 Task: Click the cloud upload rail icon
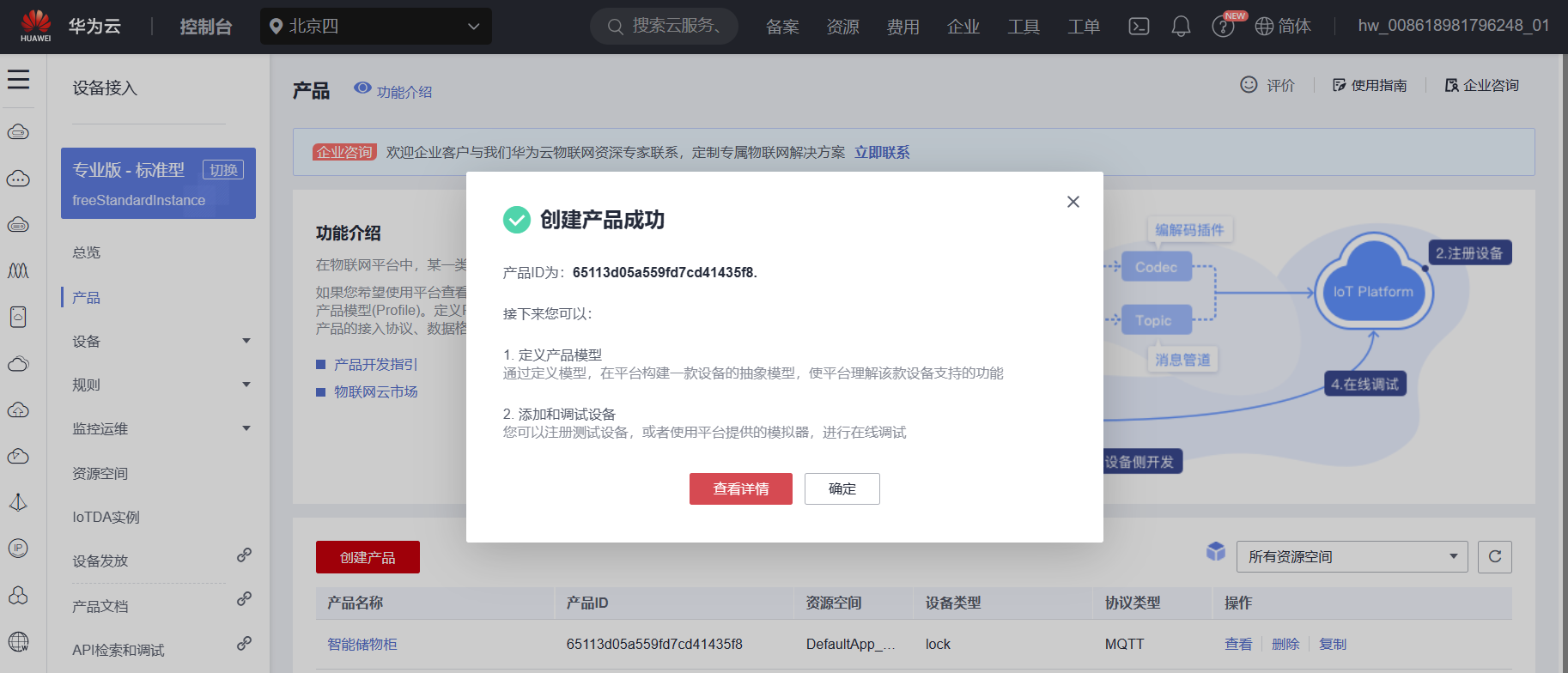coord(18,410)
